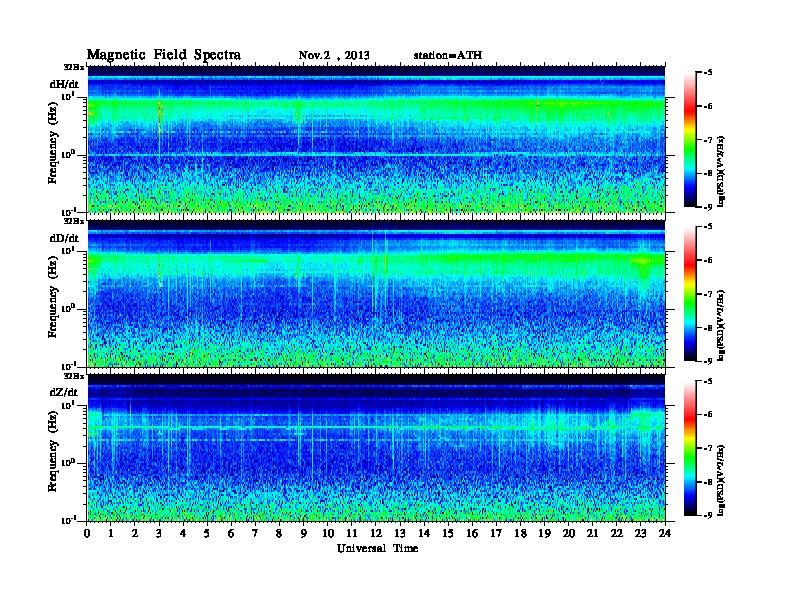Click the color bar beside the dD/dt panel
Screen dimensions: 792x612
[x=690, y=293]
